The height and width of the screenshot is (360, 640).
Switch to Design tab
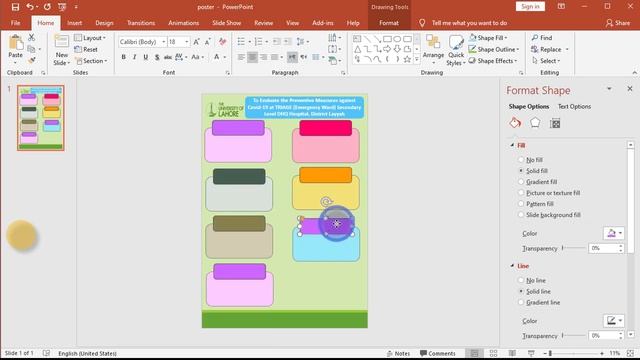(x=104, y=23)
